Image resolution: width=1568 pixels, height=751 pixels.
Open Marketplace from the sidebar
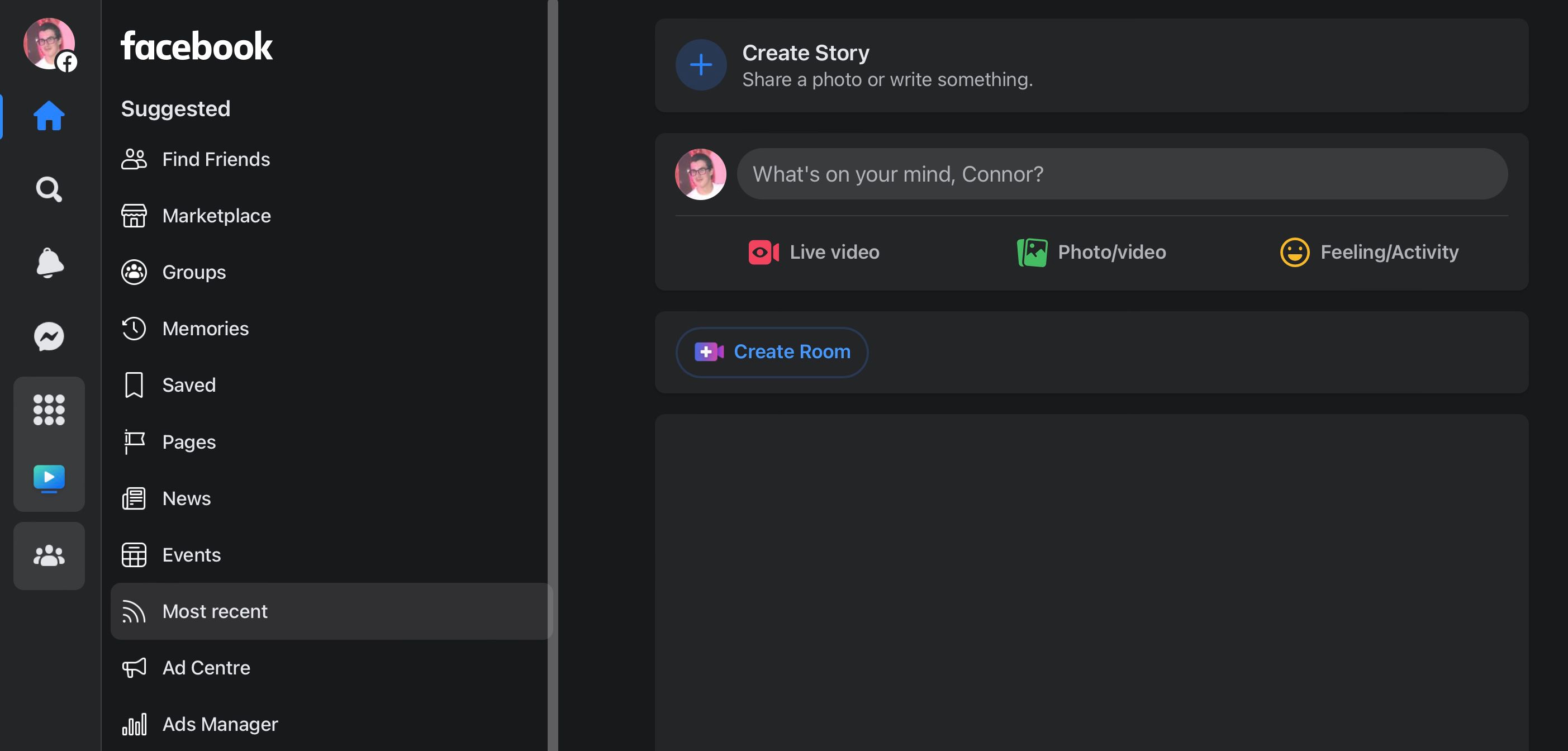point(216,216)
